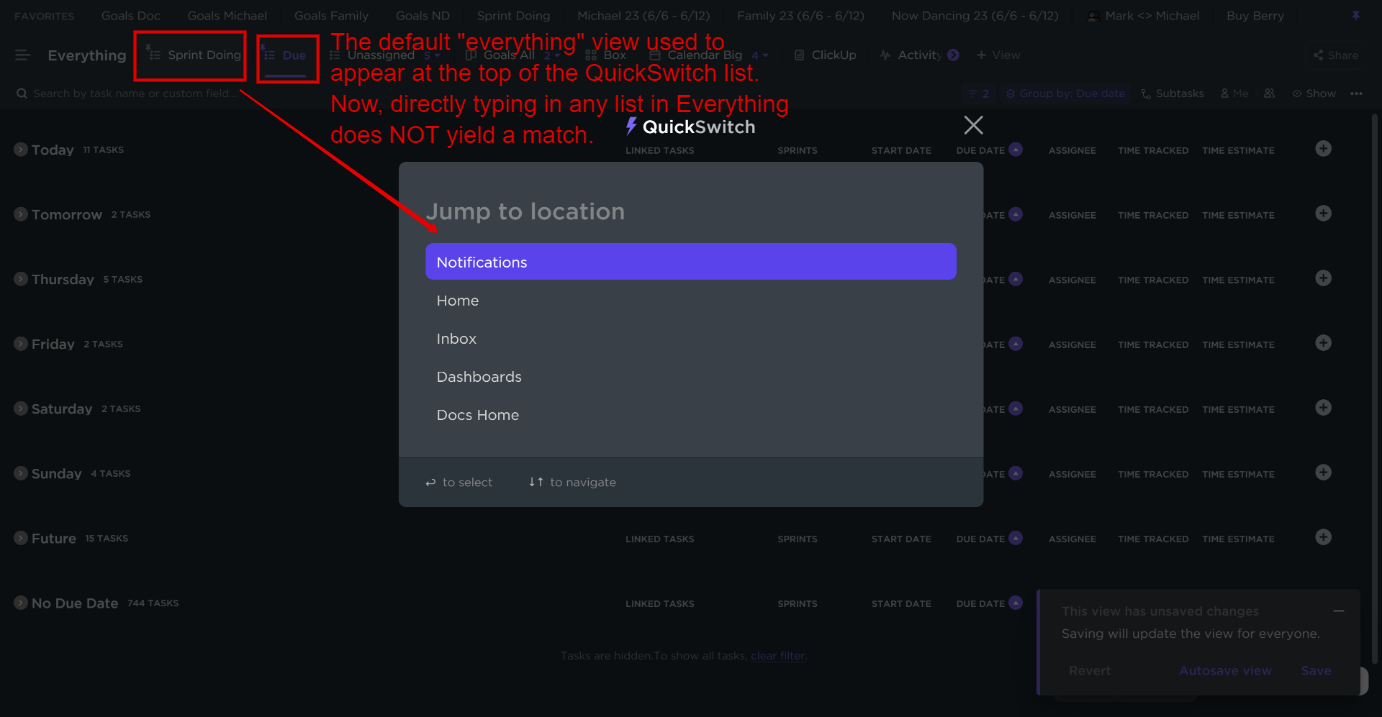Minimize the unsaved changes notice
The image size is (1382, 717).
(1338, 611)
